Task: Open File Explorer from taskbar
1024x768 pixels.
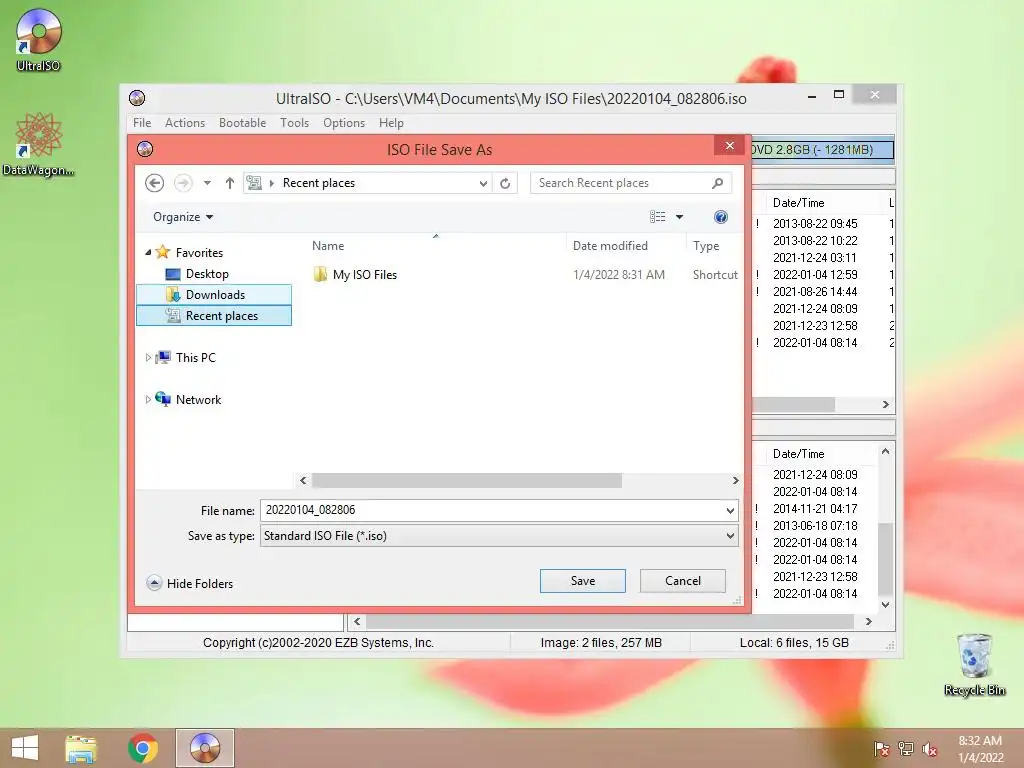Action: coord(81,748)
